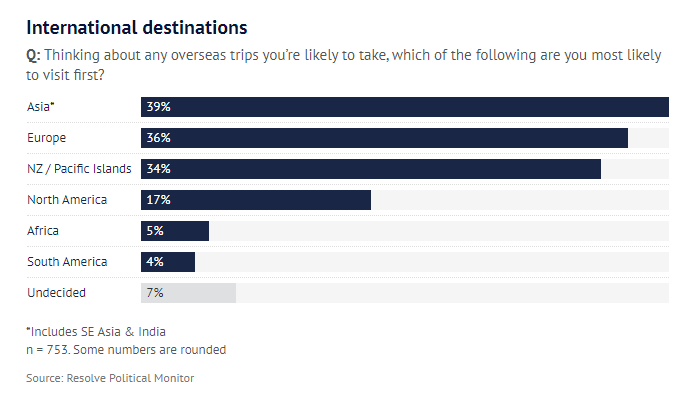Image resolution: width=697 pixels, height=393 pixels.
Task: Select the Africa 5% bar
Action: click(175, 231)
